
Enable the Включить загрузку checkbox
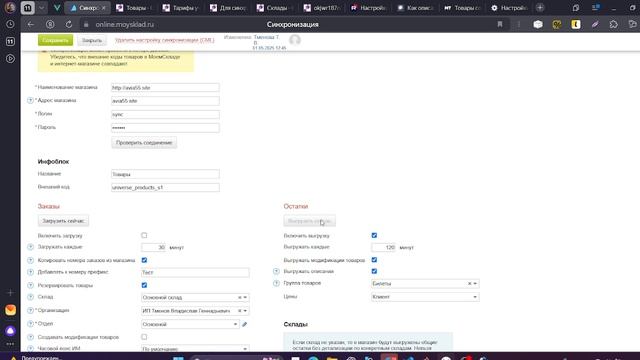pos(144,236)
